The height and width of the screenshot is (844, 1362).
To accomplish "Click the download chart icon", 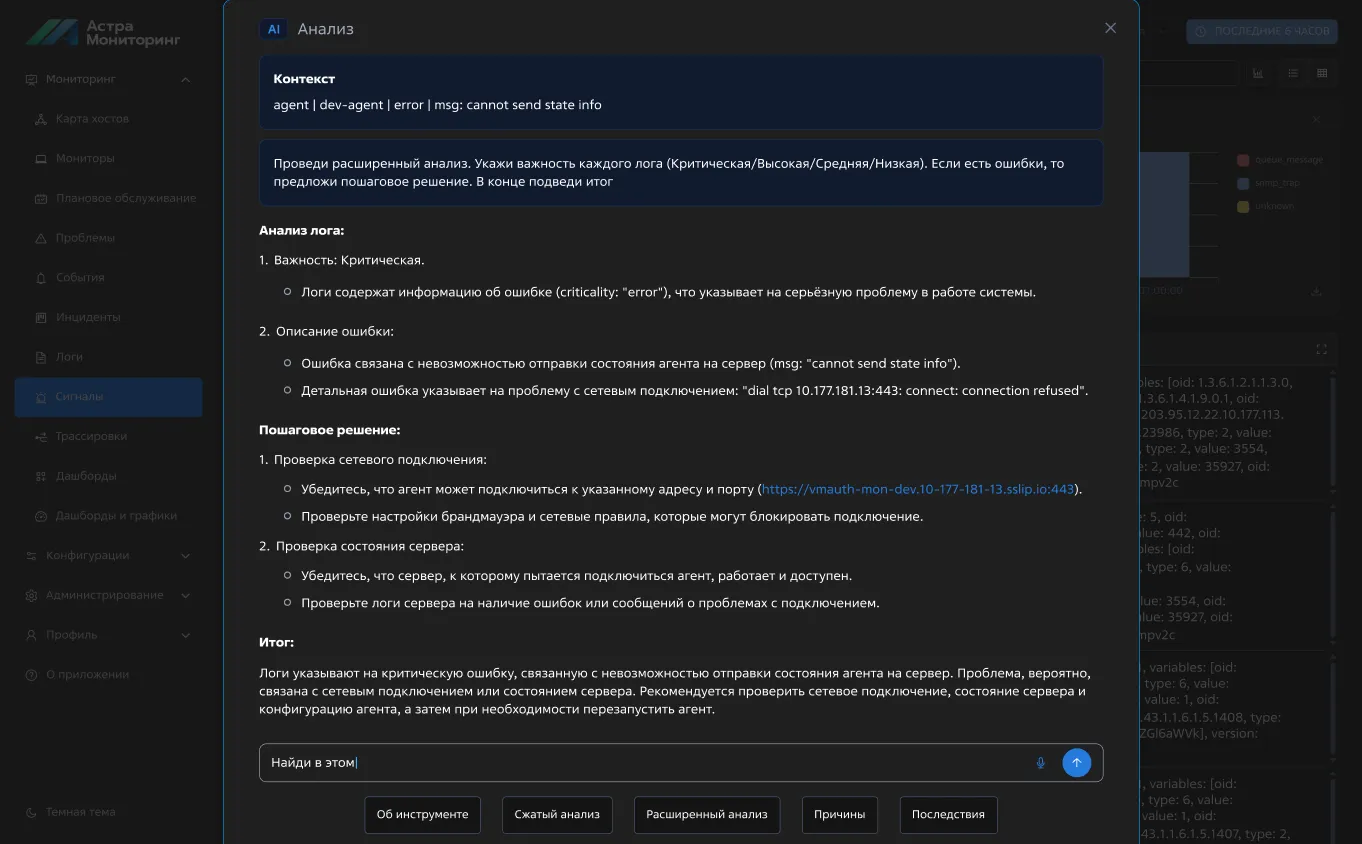I will (x=1316, y=291).
